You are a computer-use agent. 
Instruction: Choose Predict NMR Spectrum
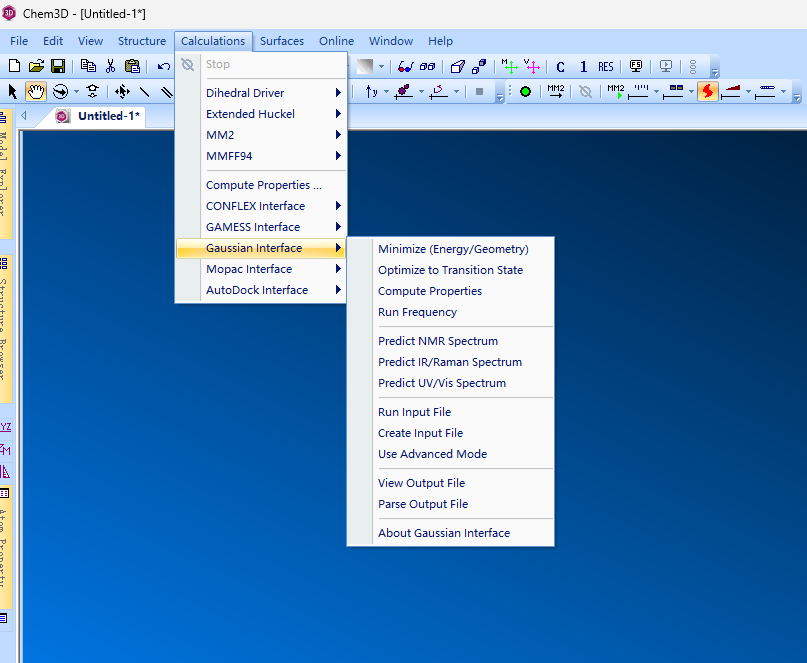point(451,341)
